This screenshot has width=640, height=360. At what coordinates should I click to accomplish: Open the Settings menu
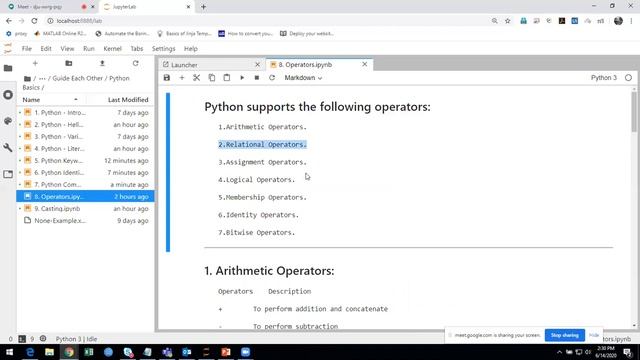tap(163, 49)
